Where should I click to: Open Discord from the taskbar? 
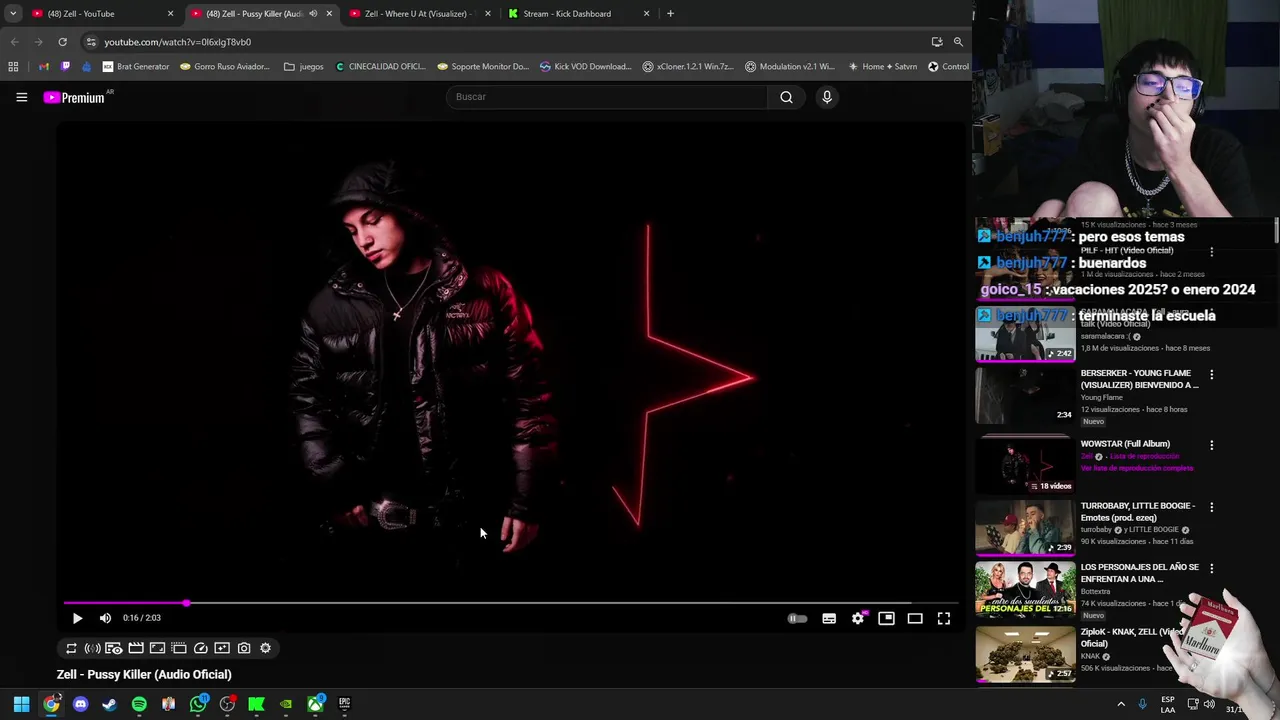(80, 704)
